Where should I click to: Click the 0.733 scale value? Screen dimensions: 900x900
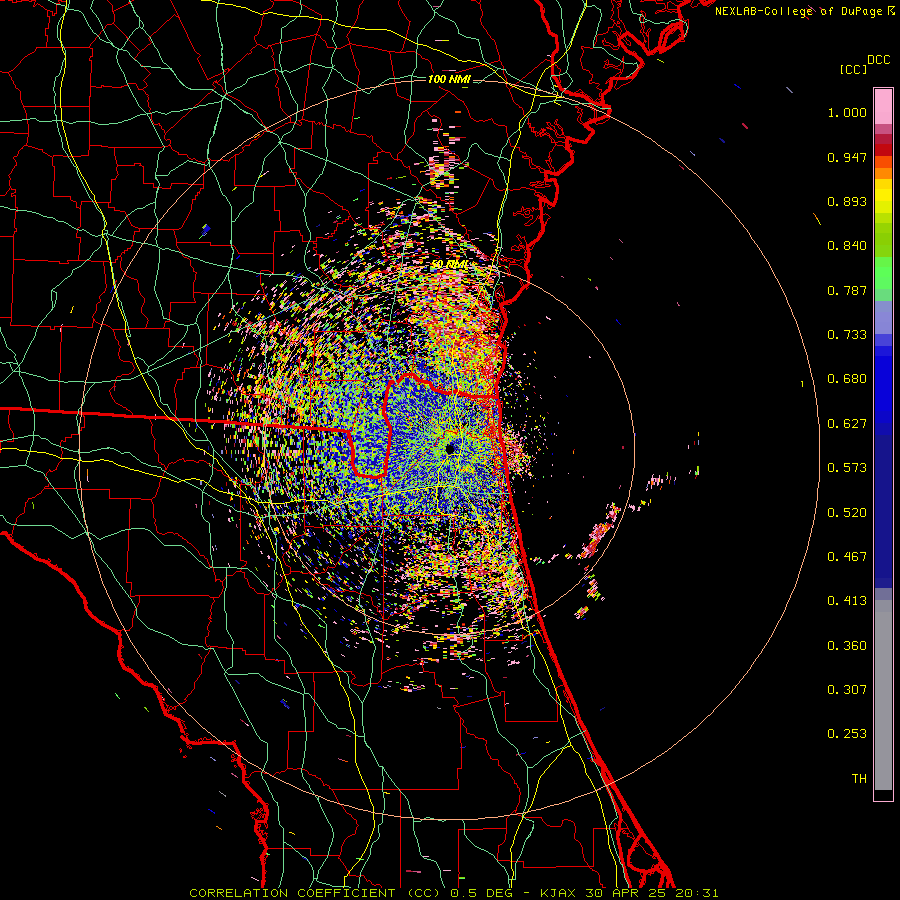(847, 335)
